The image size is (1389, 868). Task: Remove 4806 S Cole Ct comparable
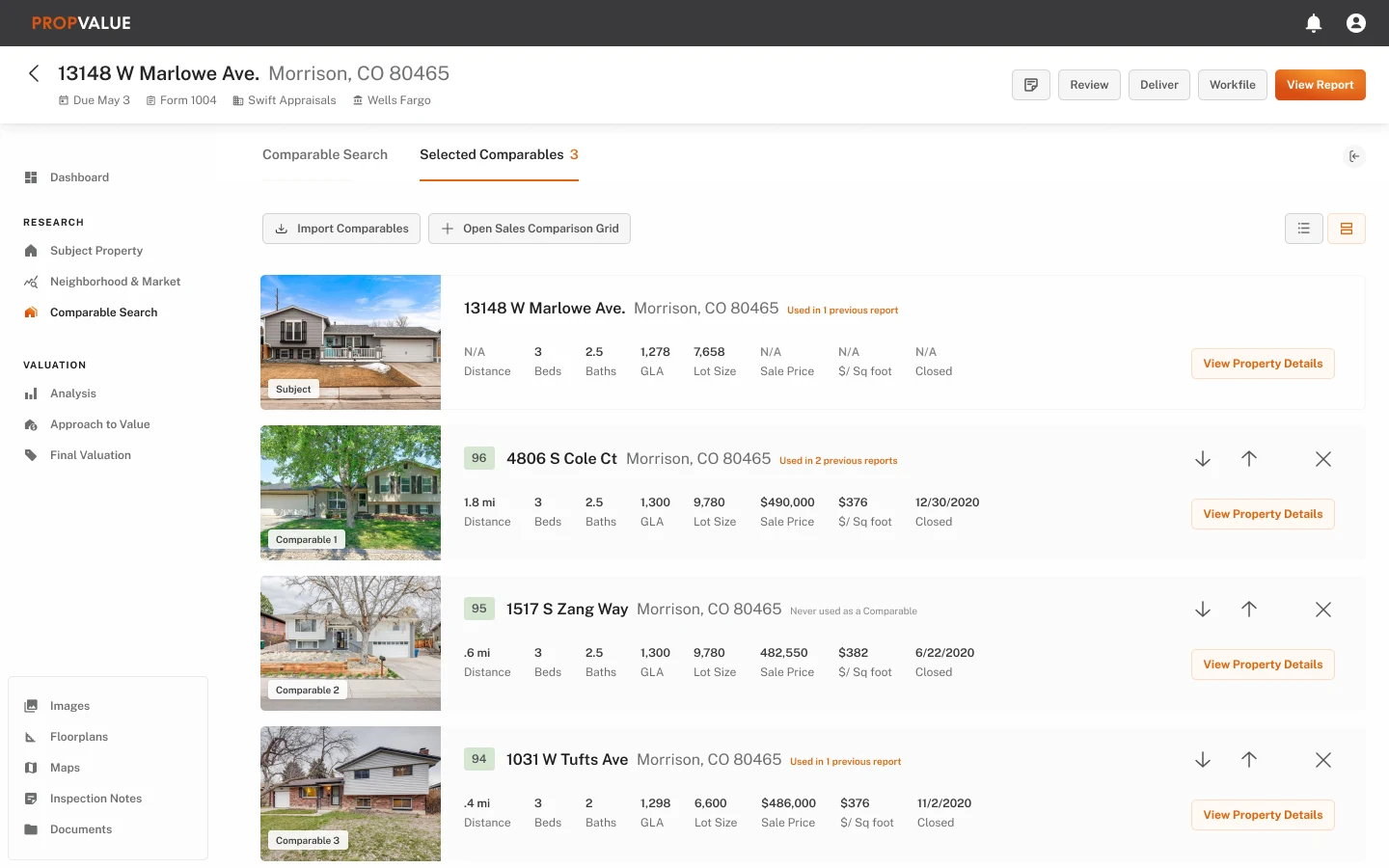pyautogui.click(x=1323, y=459)
